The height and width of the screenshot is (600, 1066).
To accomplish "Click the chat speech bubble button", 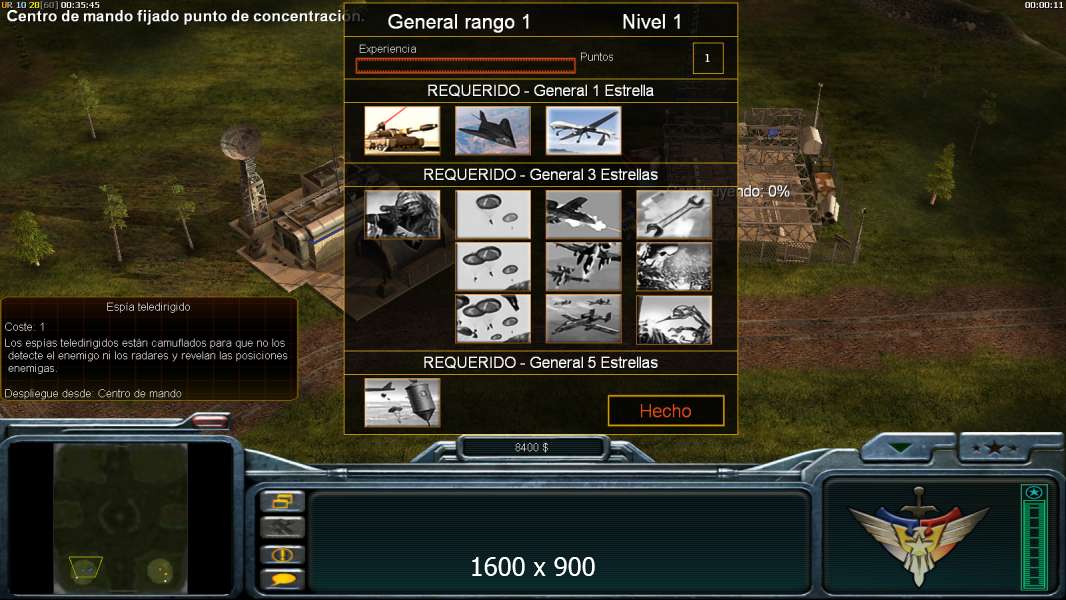I will [x=282, y=579].
